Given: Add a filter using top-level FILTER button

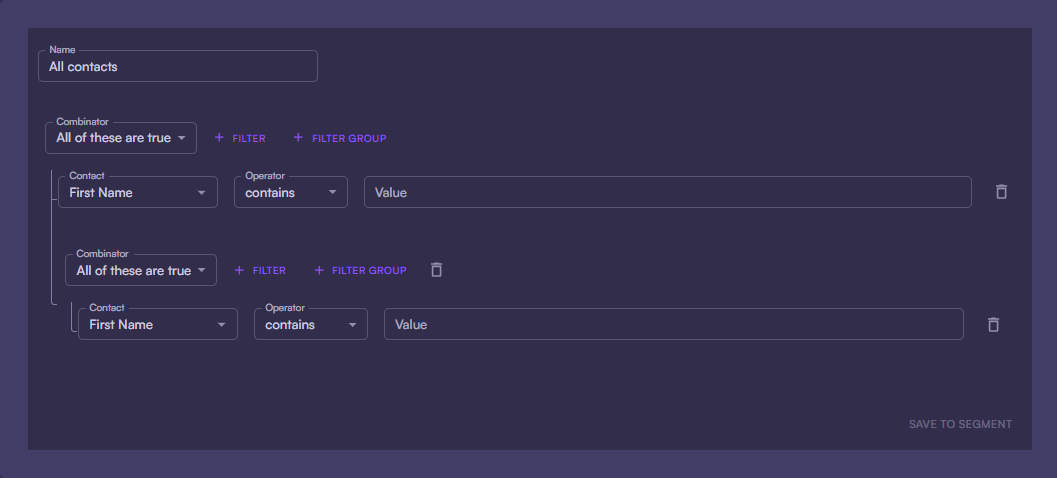Looking at the screenshot, I should click(x=248, y=138).
